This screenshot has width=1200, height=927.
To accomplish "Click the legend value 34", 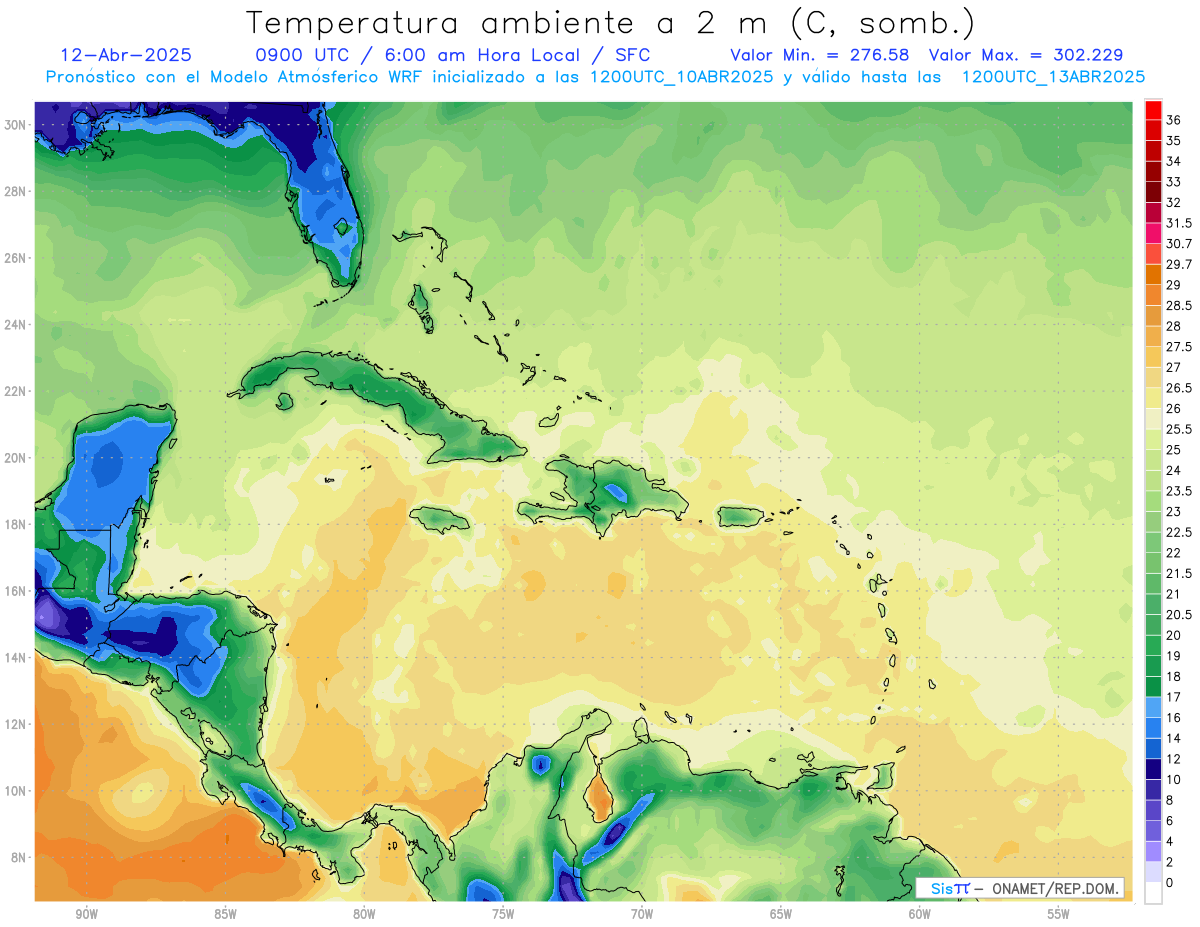I will [x=1174, y=161].
